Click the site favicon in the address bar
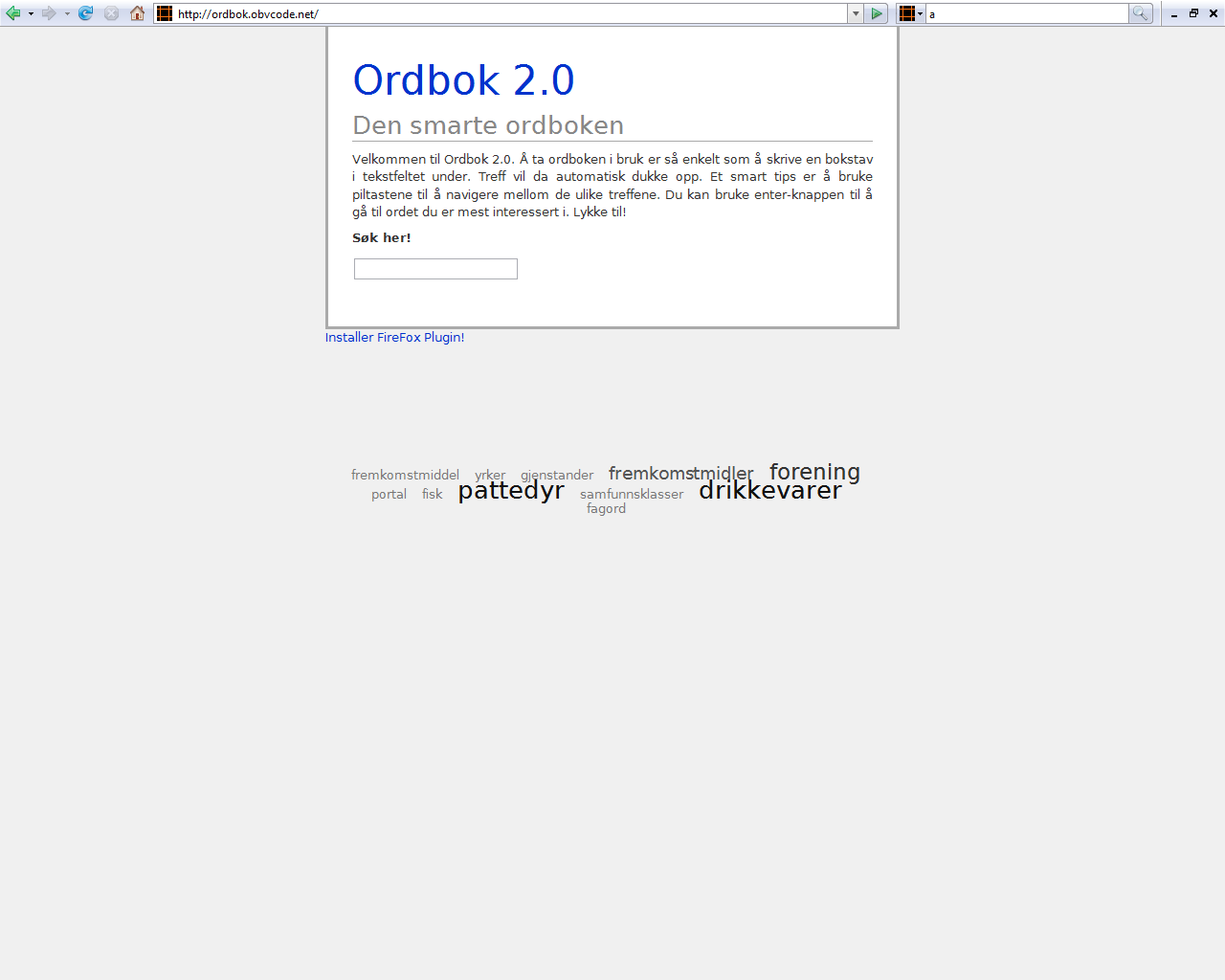The image size is (1225, 980). (x=165, y=13)
